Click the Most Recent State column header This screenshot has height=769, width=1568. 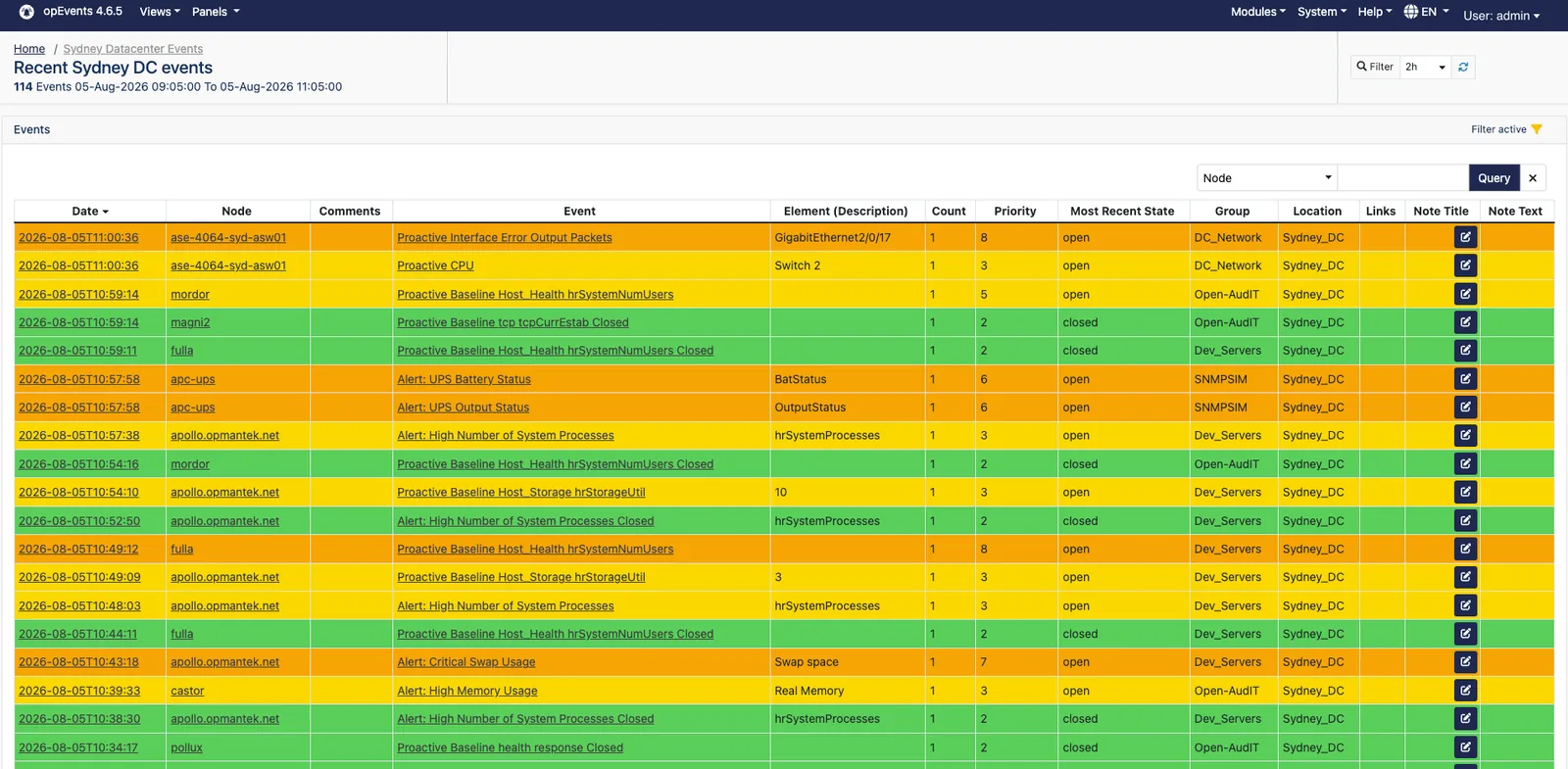(1122, 211)
